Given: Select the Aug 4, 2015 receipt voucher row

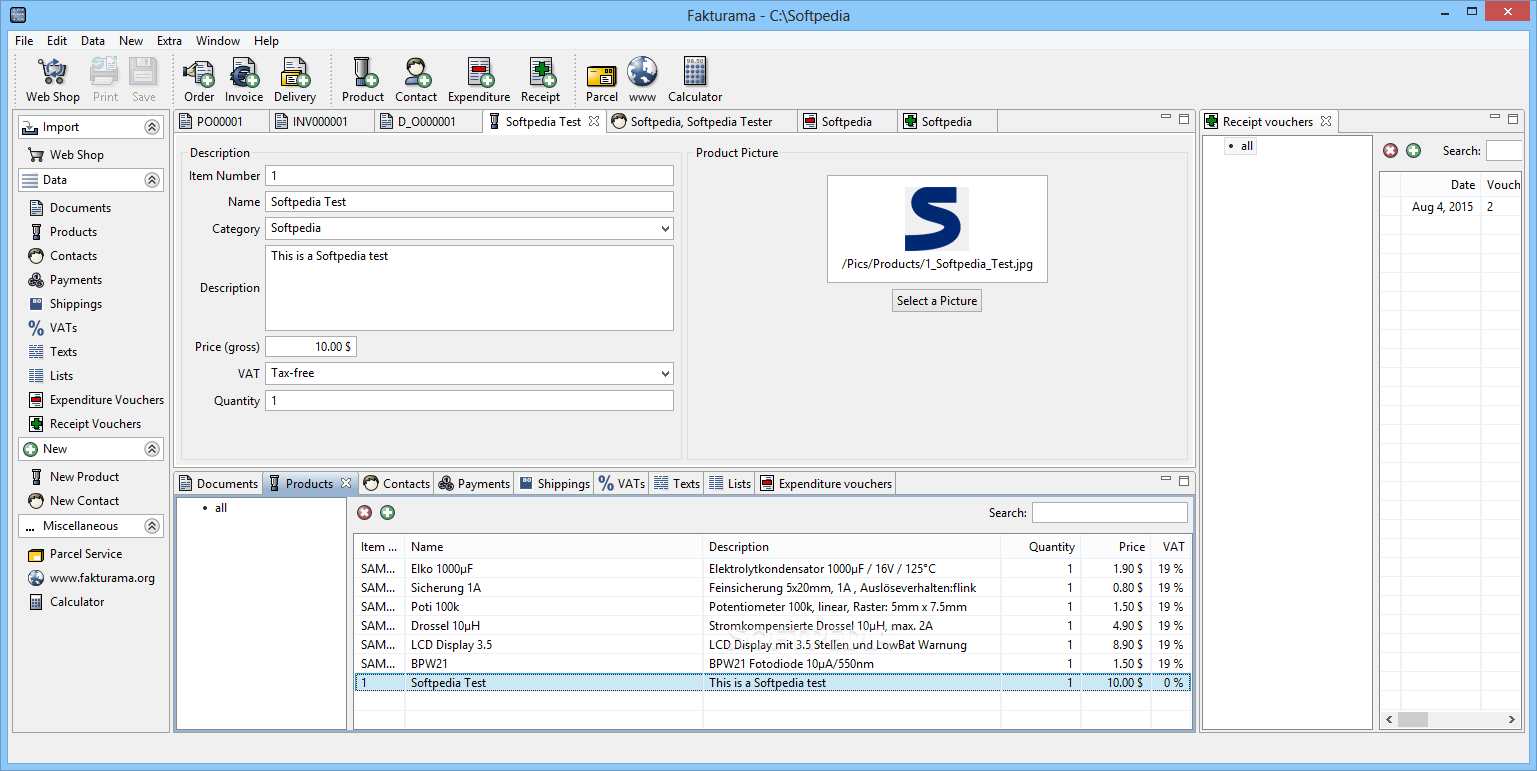Looking at the screenshot, I should coord(1451,207).
